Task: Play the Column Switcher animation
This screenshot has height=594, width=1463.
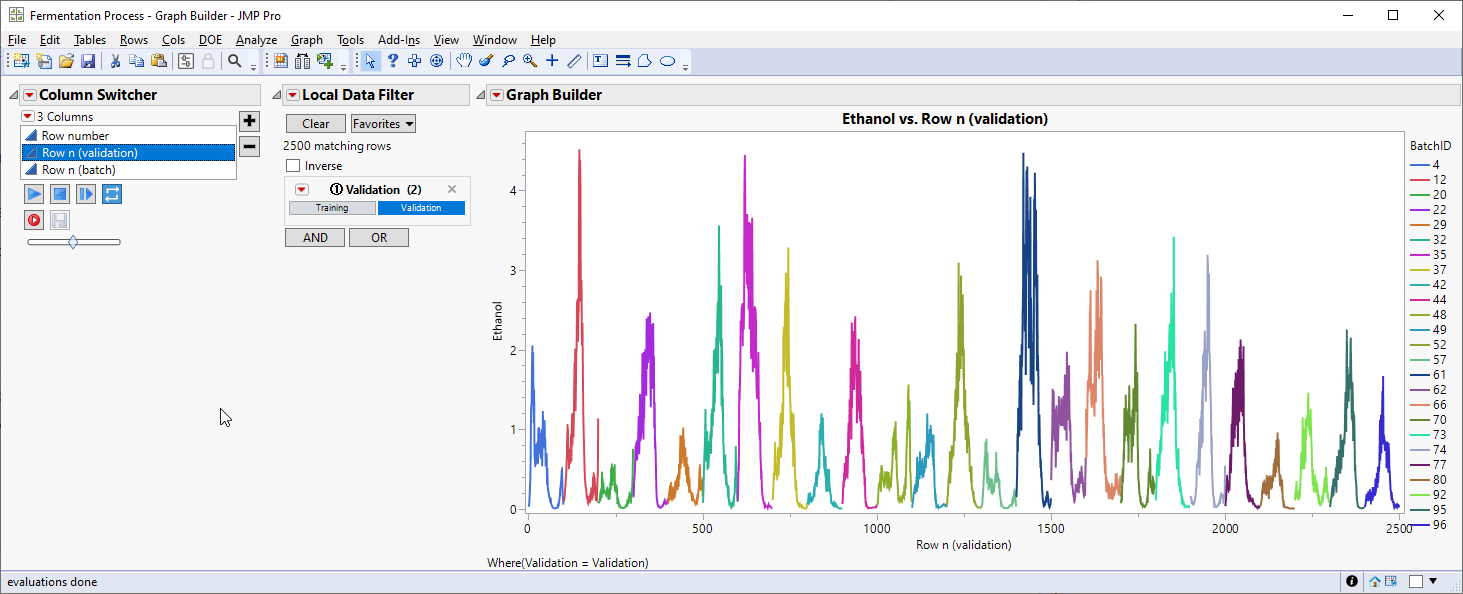Action: [x=34, y=194]
